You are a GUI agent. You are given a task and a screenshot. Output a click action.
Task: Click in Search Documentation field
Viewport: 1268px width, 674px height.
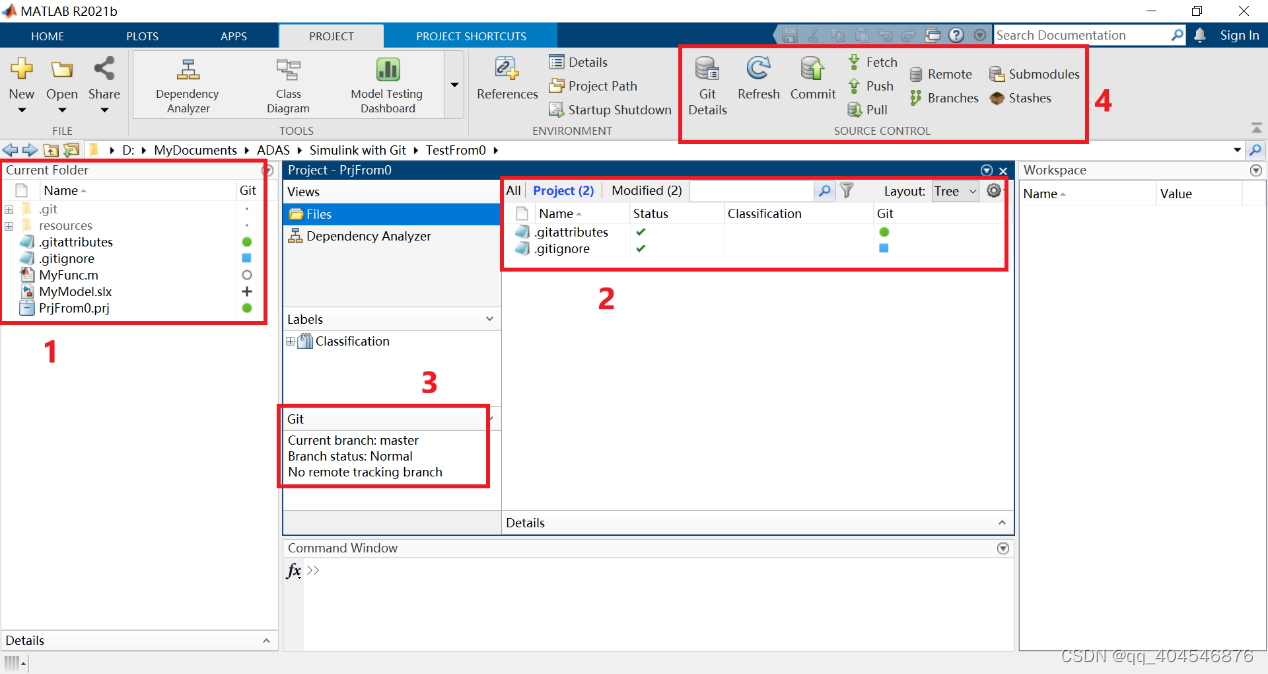(x=1081, y=35)
